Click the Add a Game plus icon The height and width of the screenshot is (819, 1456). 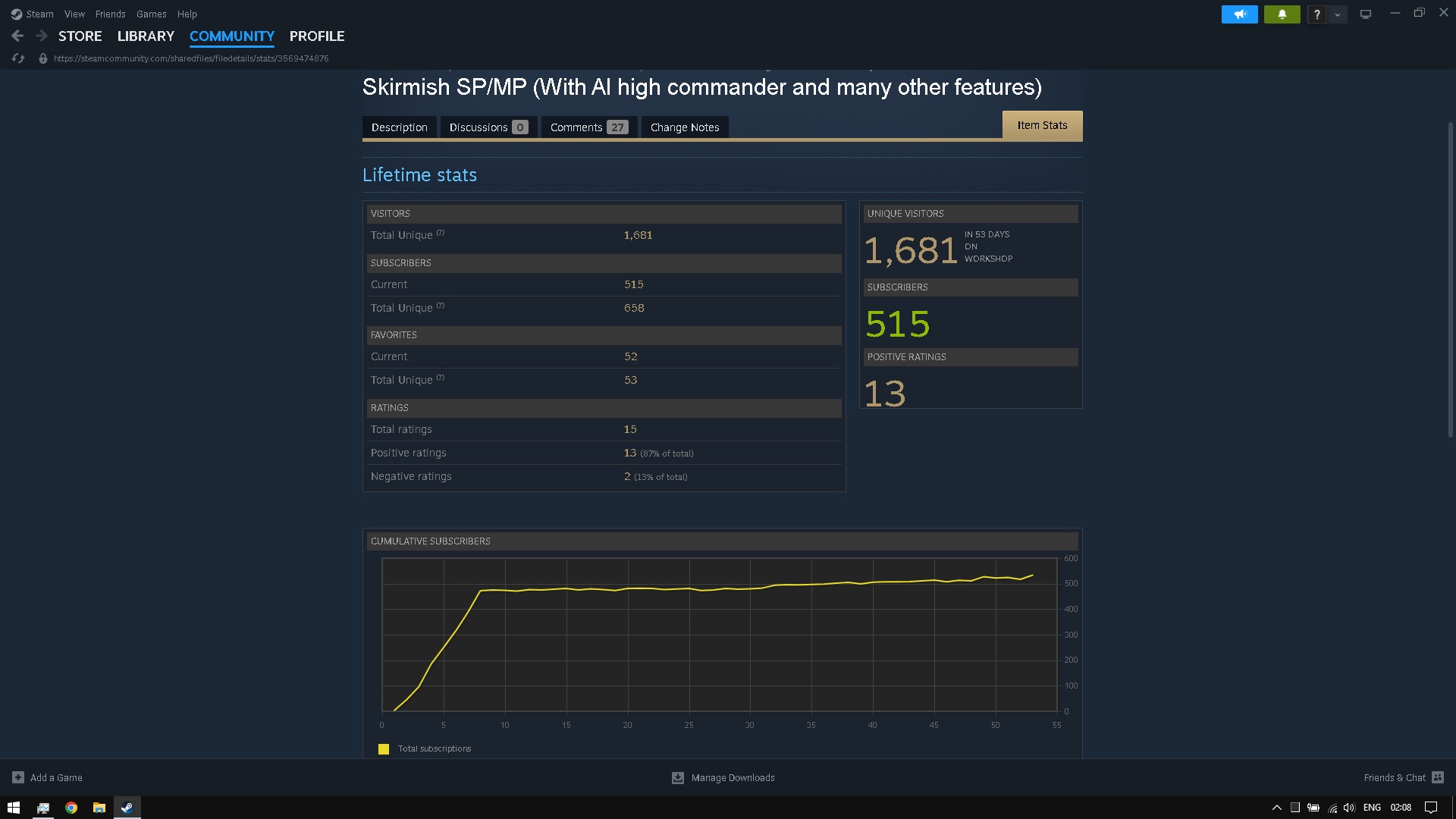(18, 777)
